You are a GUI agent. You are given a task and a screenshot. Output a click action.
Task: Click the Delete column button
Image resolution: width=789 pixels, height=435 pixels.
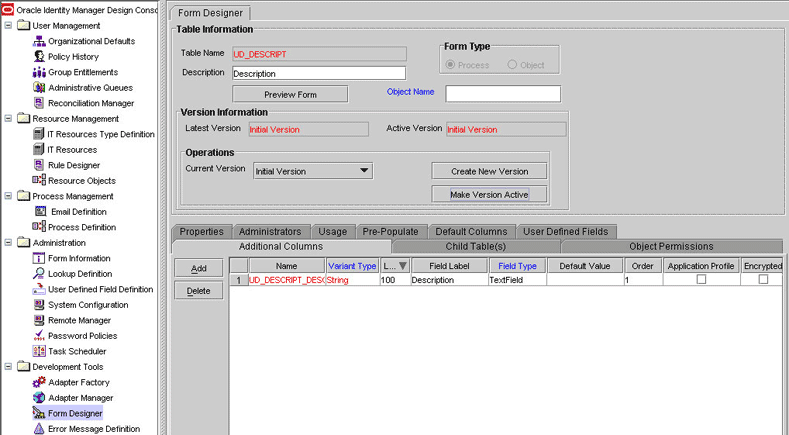[199, 291]
